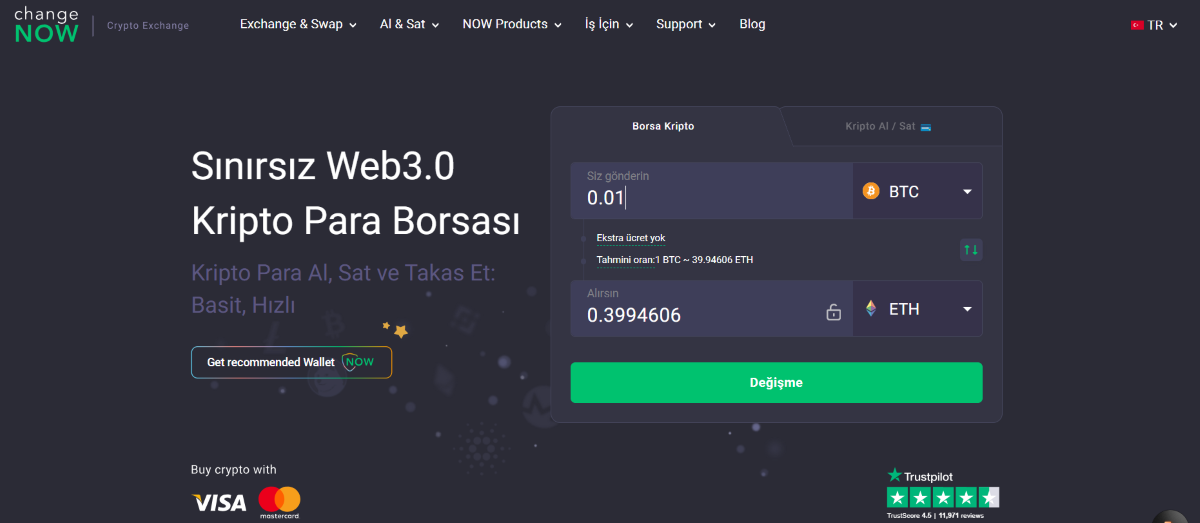Viewport: 1200px width, 523px height.
Task: Click the Trustpilot star rating
Action: (x=943, y=497)
